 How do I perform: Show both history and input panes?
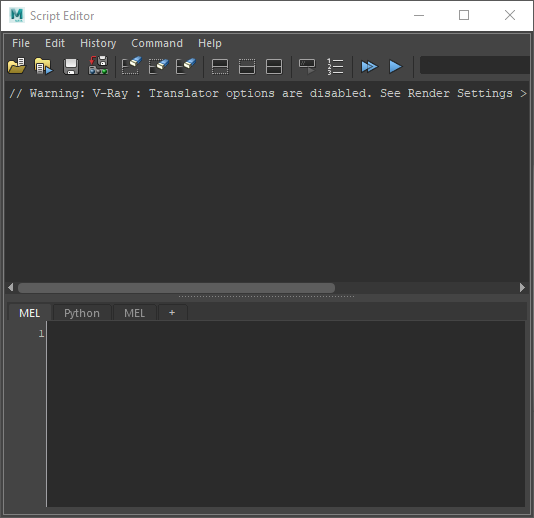274,66
